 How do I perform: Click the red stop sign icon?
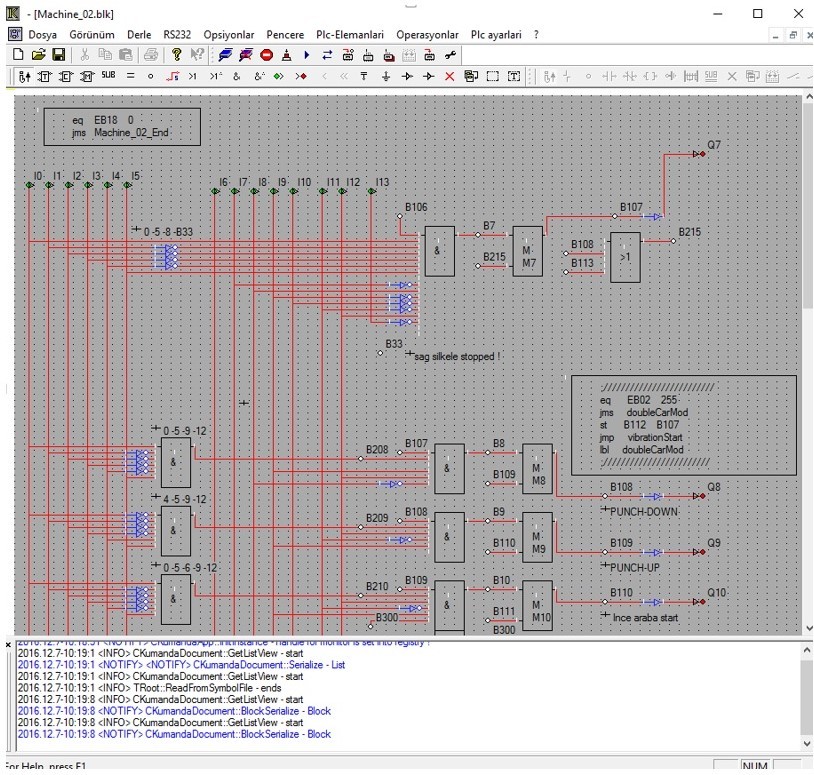tap(266, 55)
